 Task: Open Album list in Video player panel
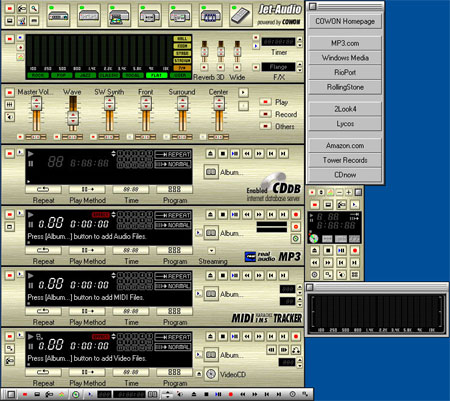tap(211, 355)
